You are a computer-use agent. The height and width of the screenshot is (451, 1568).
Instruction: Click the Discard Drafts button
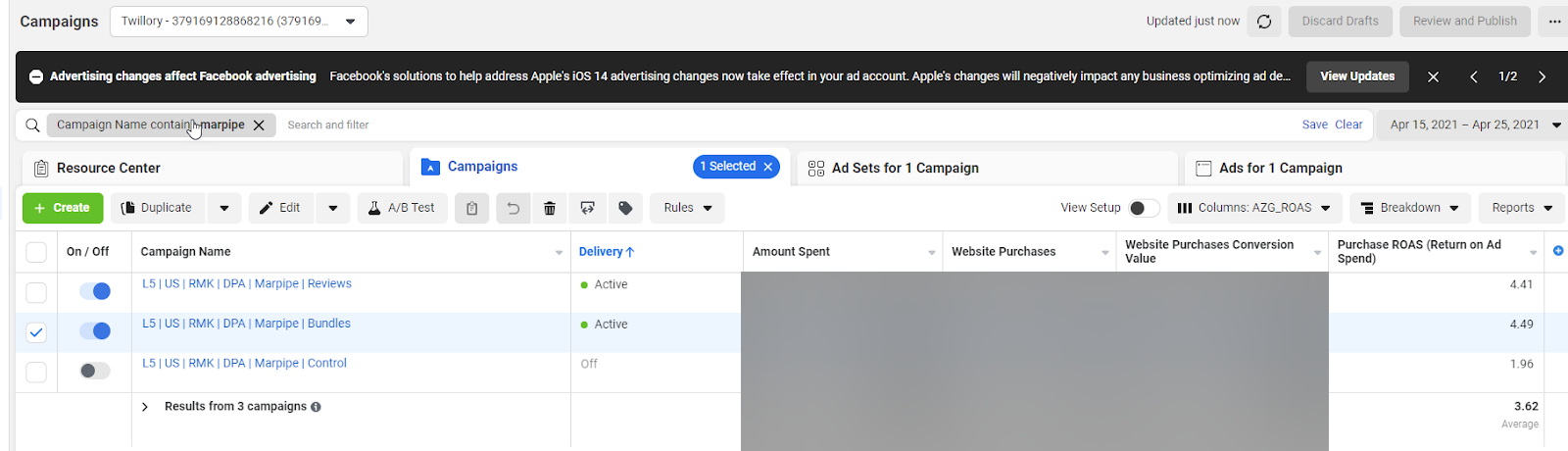[1340, 22]
